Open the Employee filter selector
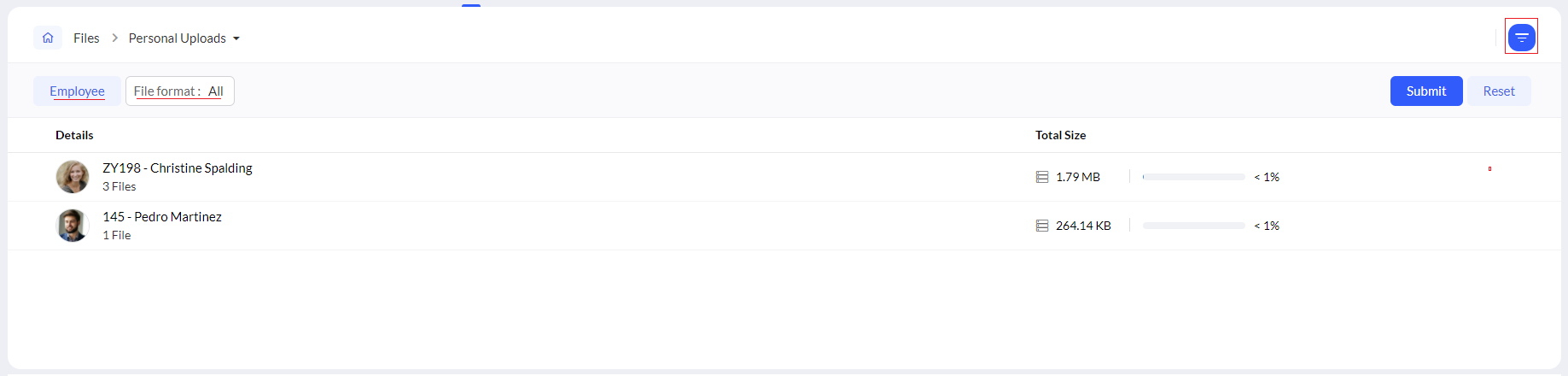Image resolution: width=1568 pixels, height=376 pixels. [x=77, y=91]
